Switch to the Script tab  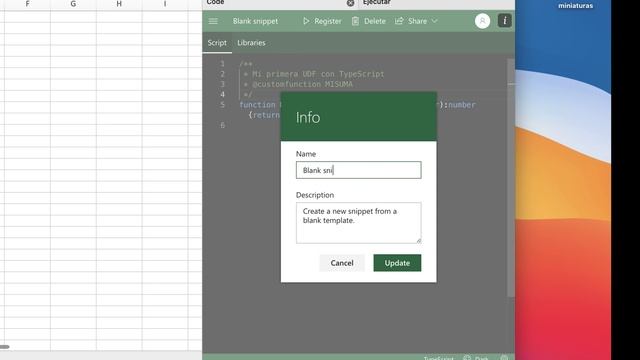tap(217, 43)
